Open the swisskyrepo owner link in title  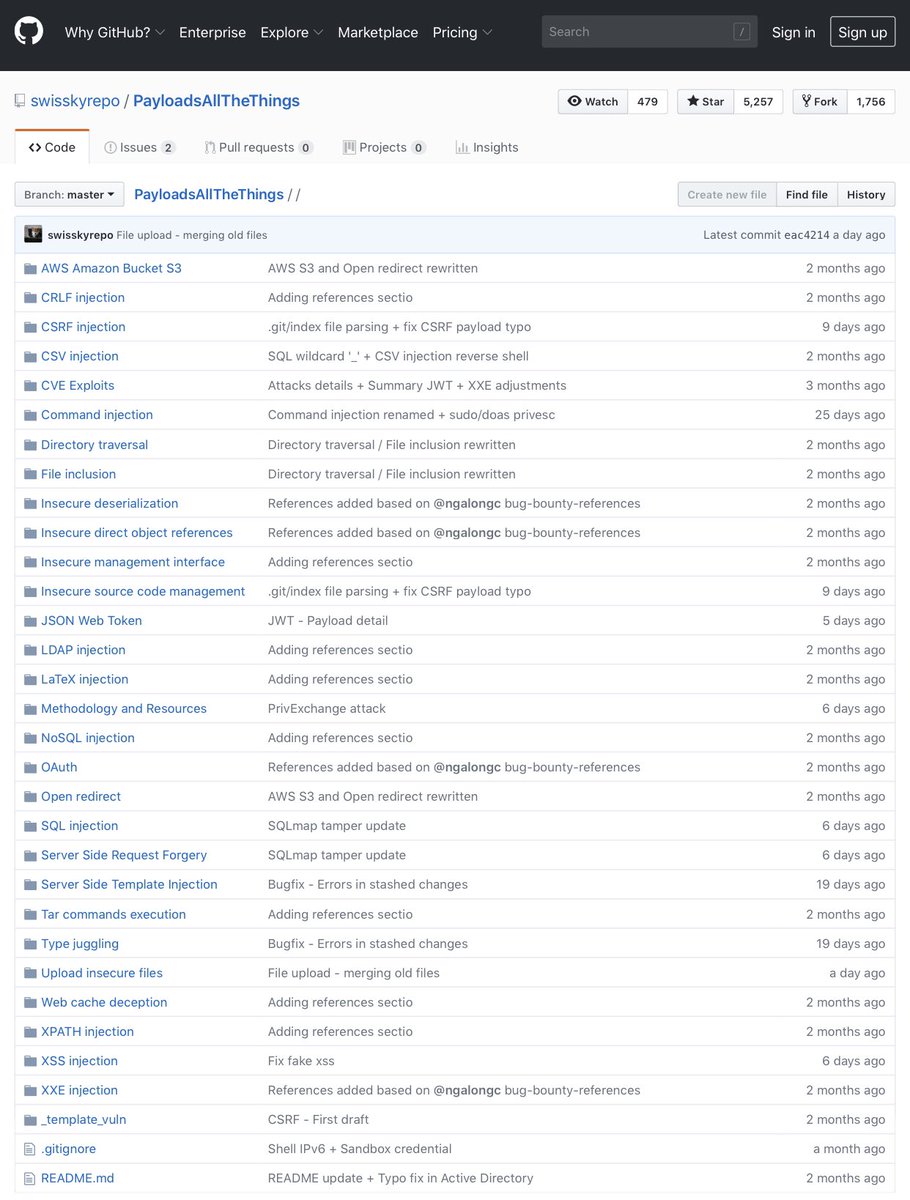click(75, 101)
